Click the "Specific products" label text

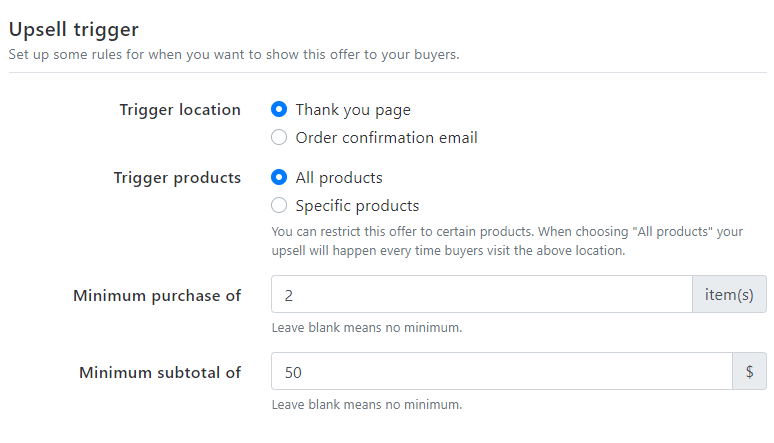357,205
